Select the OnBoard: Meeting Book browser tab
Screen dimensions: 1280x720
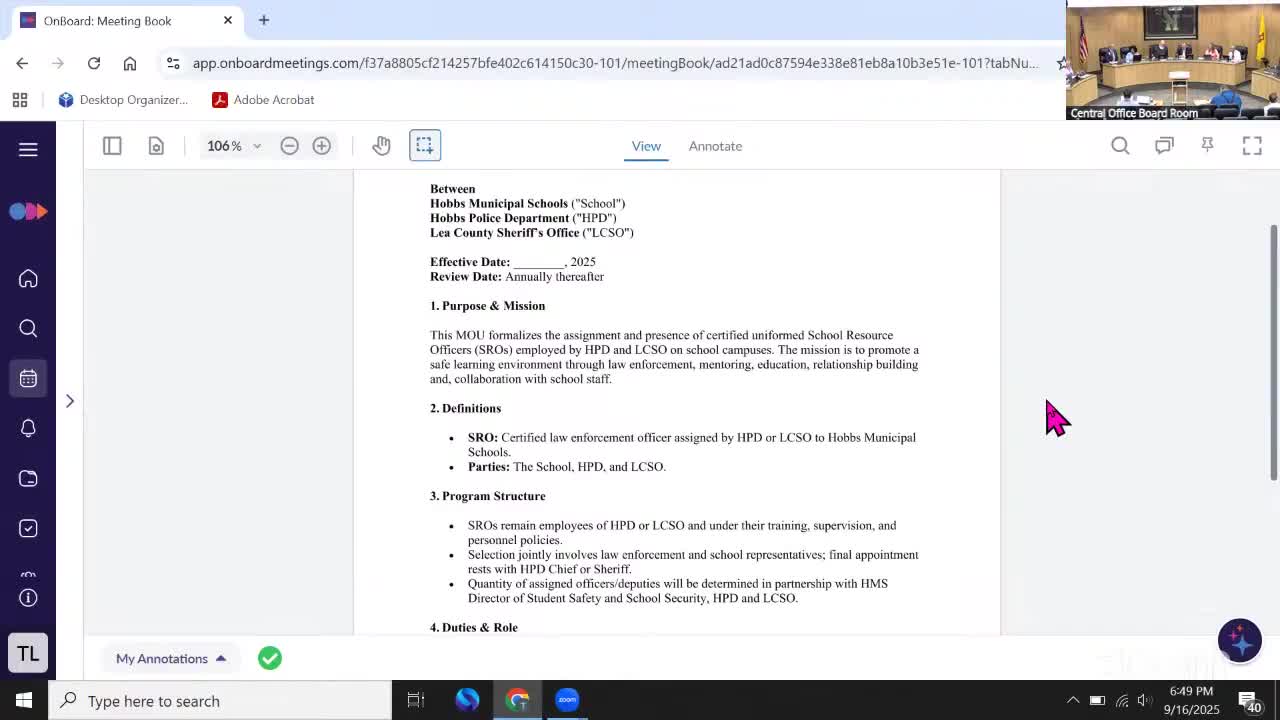pos(126,20)
